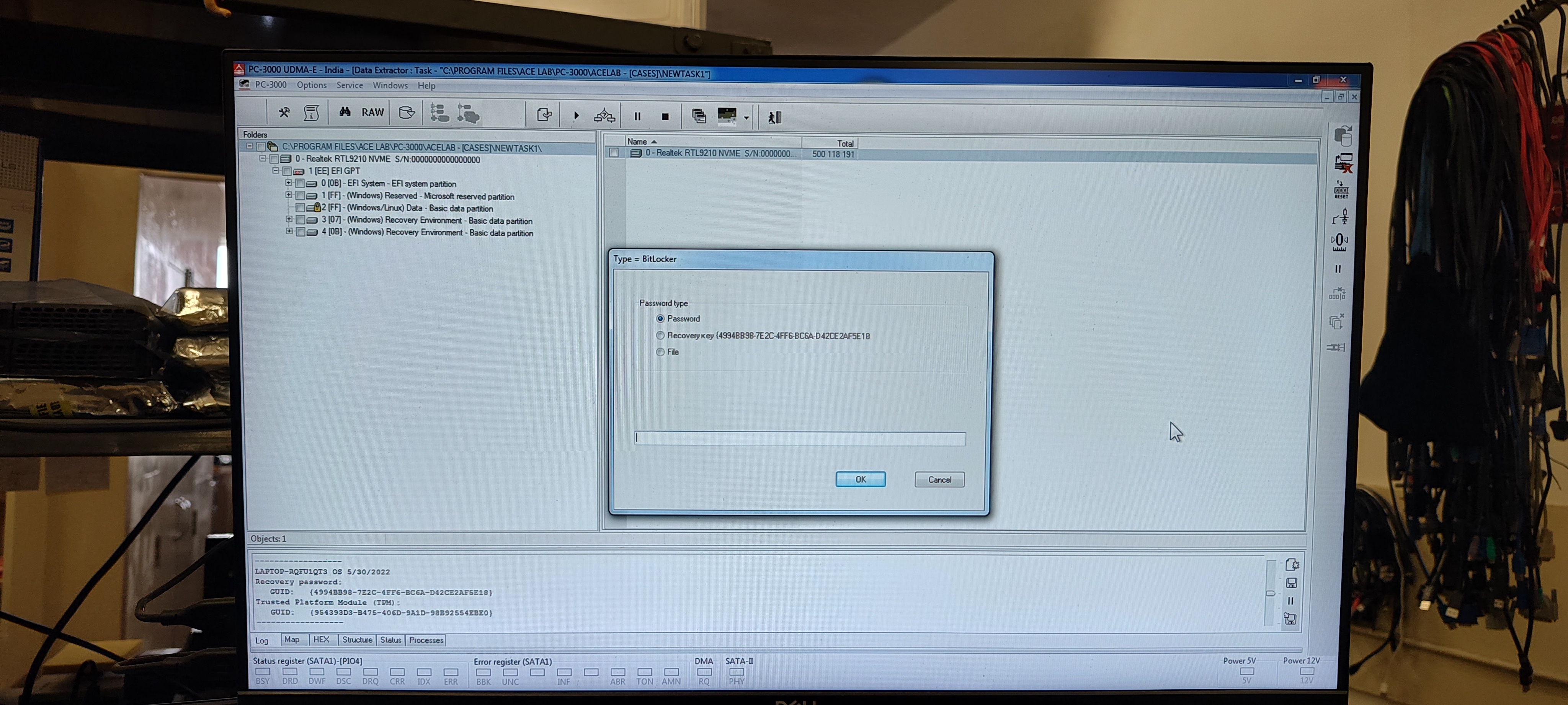Image resolution: width=1568 pixels, height=705 pixels.
Task: Switch to the Processes tab
Action: click(426, 640)
